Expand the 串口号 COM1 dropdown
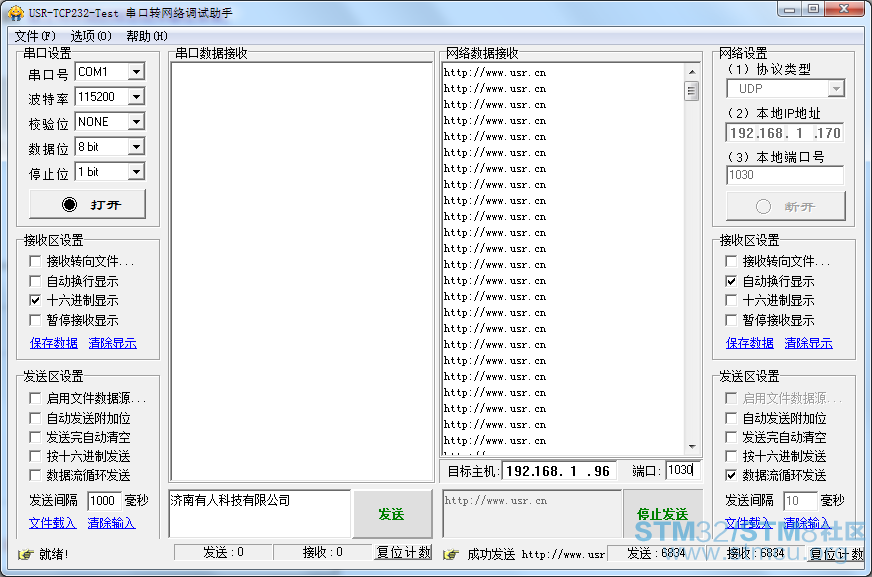The image size is (872, 577). (x=136, y=72)
